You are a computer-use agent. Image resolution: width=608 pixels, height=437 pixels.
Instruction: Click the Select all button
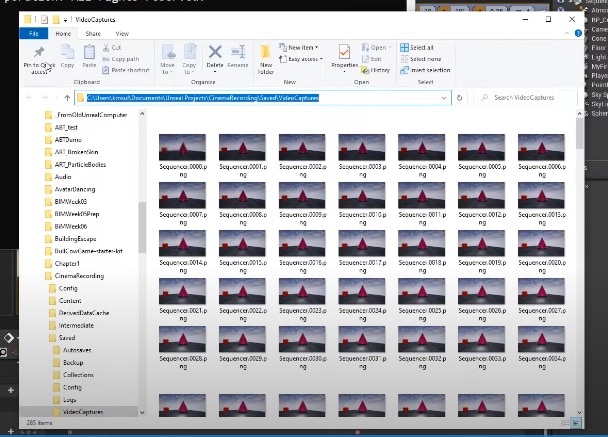pos(417,47)
